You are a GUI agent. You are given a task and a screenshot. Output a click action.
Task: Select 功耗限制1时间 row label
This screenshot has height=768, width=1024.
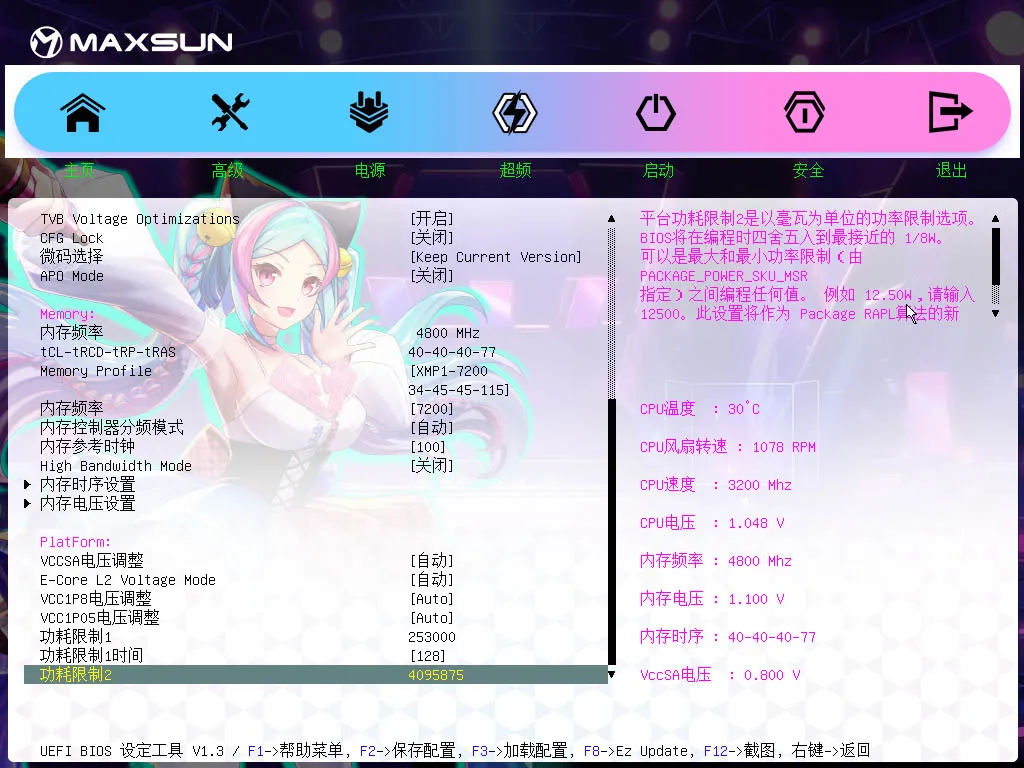click(91, 656)
